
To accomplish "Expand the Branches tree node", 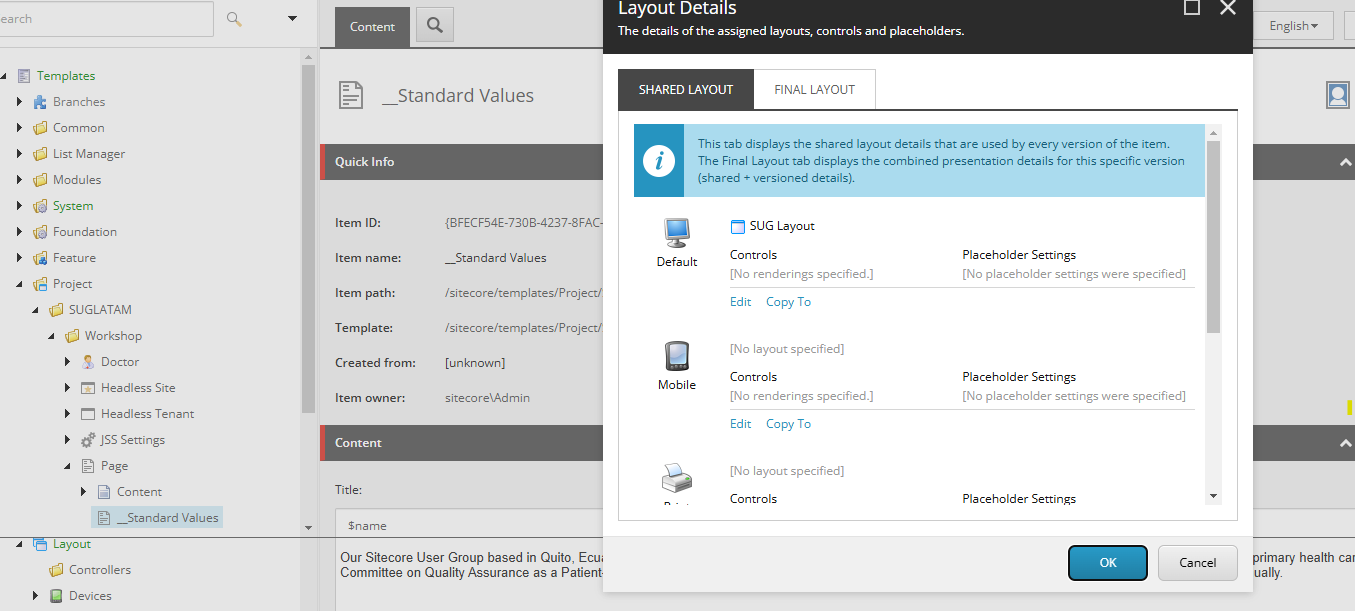I will point(19,102).
